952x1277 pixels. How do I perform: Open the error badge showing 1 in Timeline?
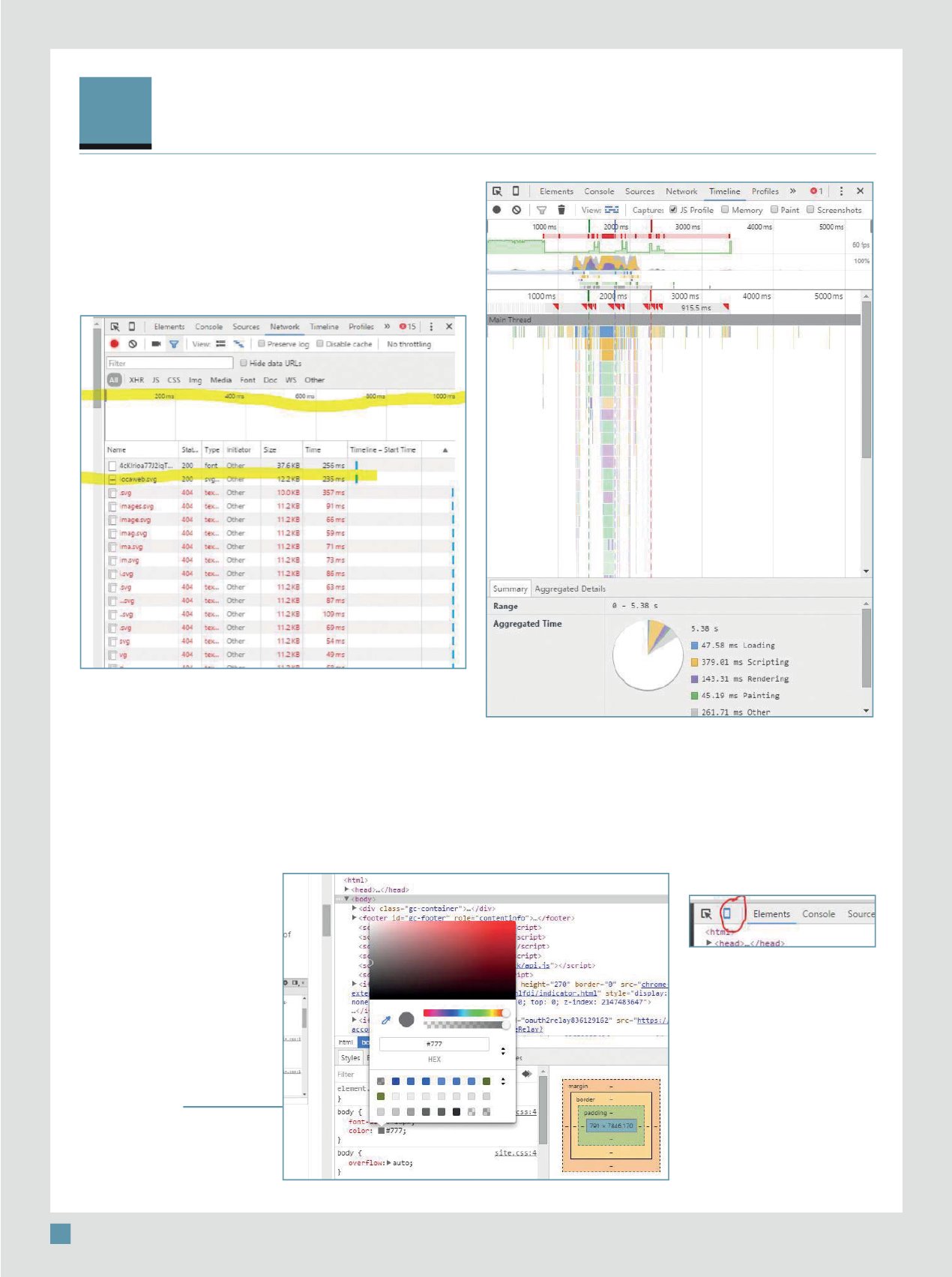(816, 191)
